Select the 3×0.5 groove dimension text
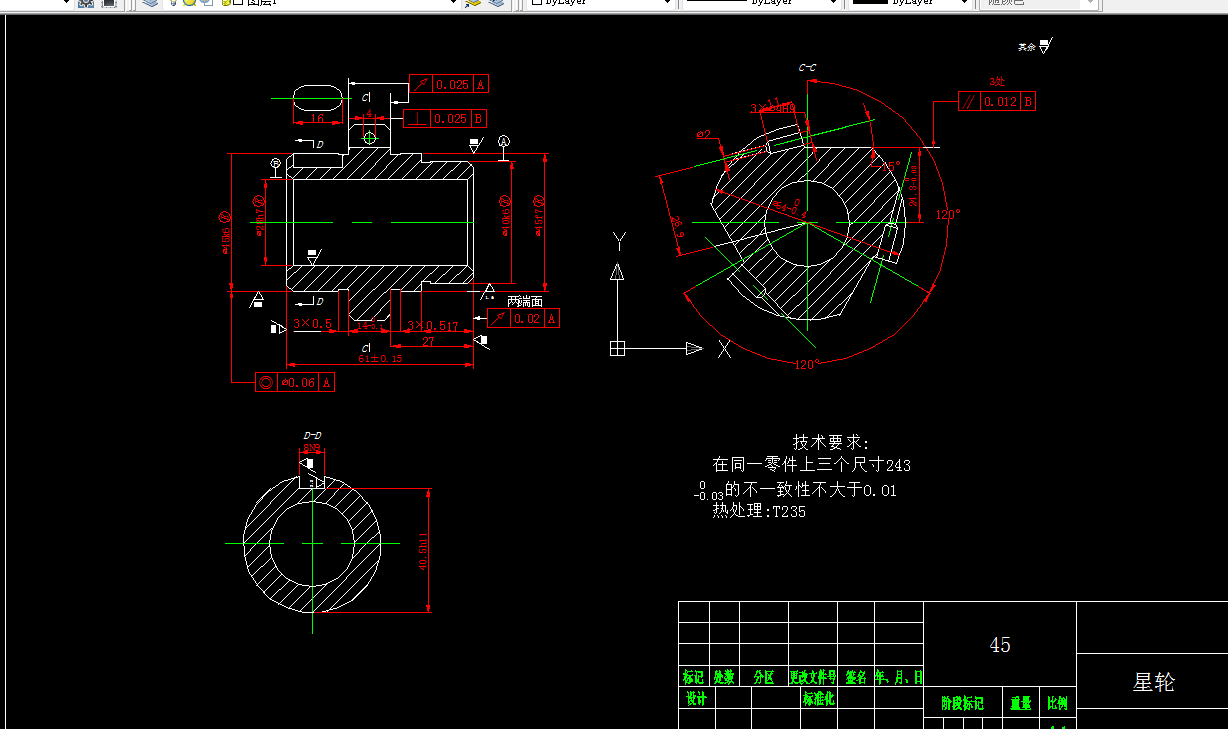The image size is (1228, 729). click(312, 324)
